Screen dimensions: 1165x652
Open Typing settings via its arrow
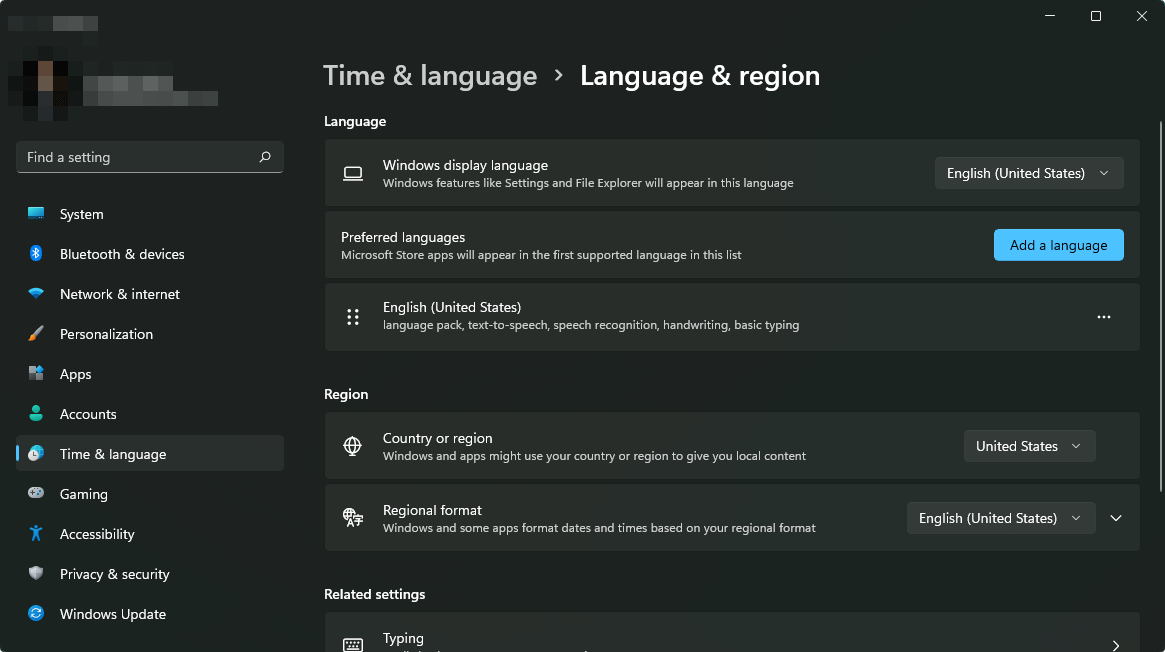(1115, 645)
